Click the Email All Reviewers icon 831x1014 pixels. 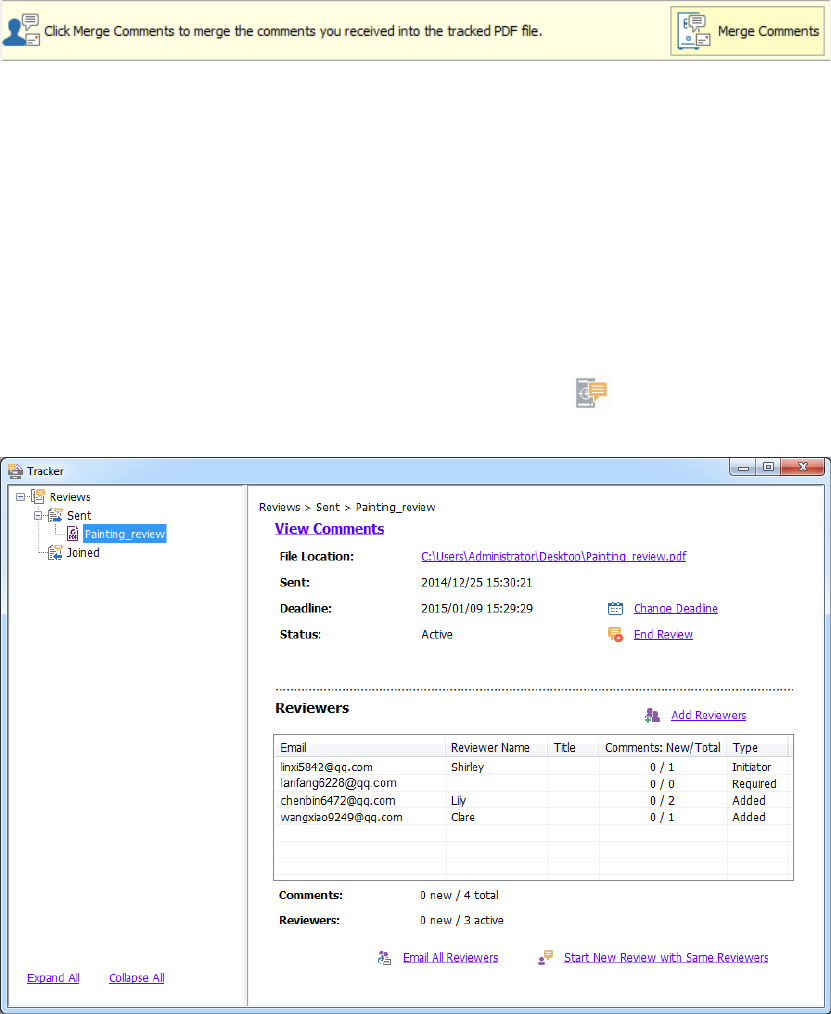pyautogui.click(x=384, y=958)
